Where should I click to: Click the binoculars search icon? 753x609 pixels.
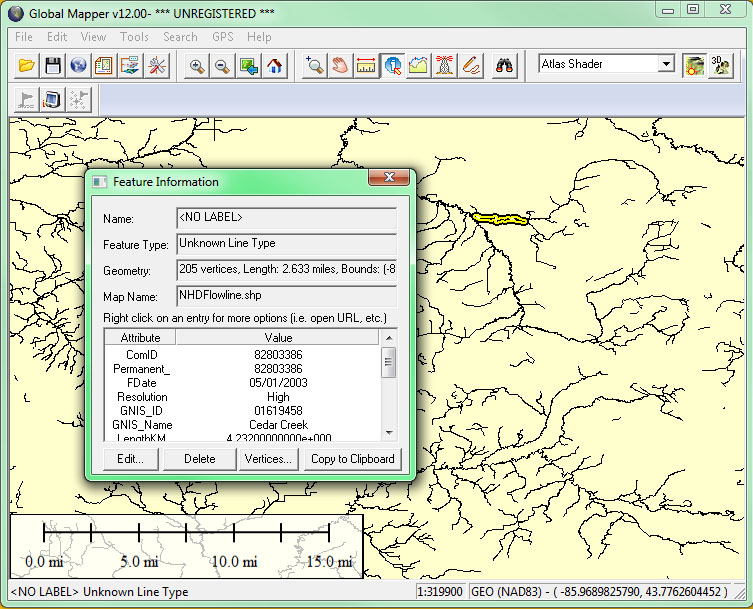pyautogui.click(x=504, y=65)
